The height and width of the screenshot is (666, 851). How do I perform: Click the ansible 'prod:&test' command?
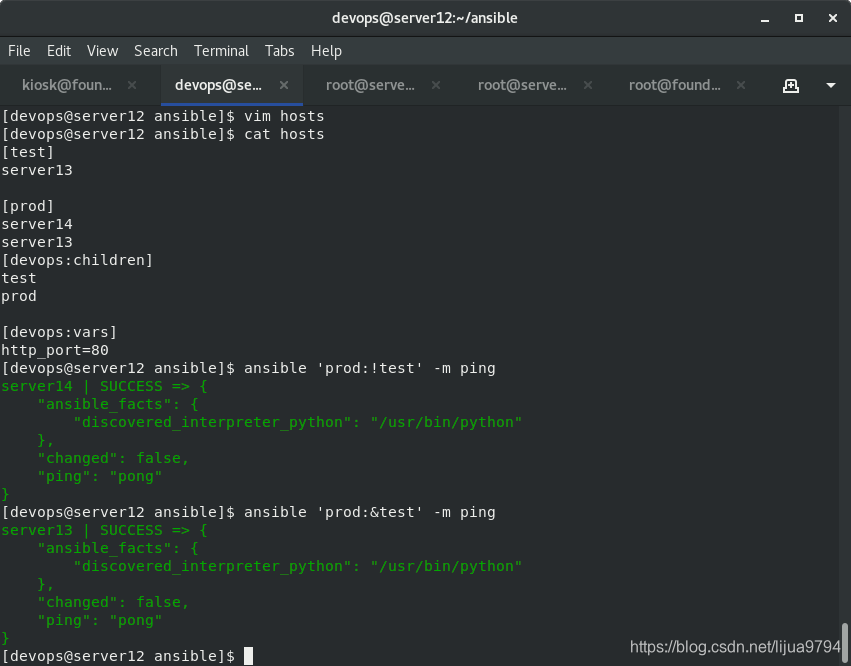[x=249, y=512]
